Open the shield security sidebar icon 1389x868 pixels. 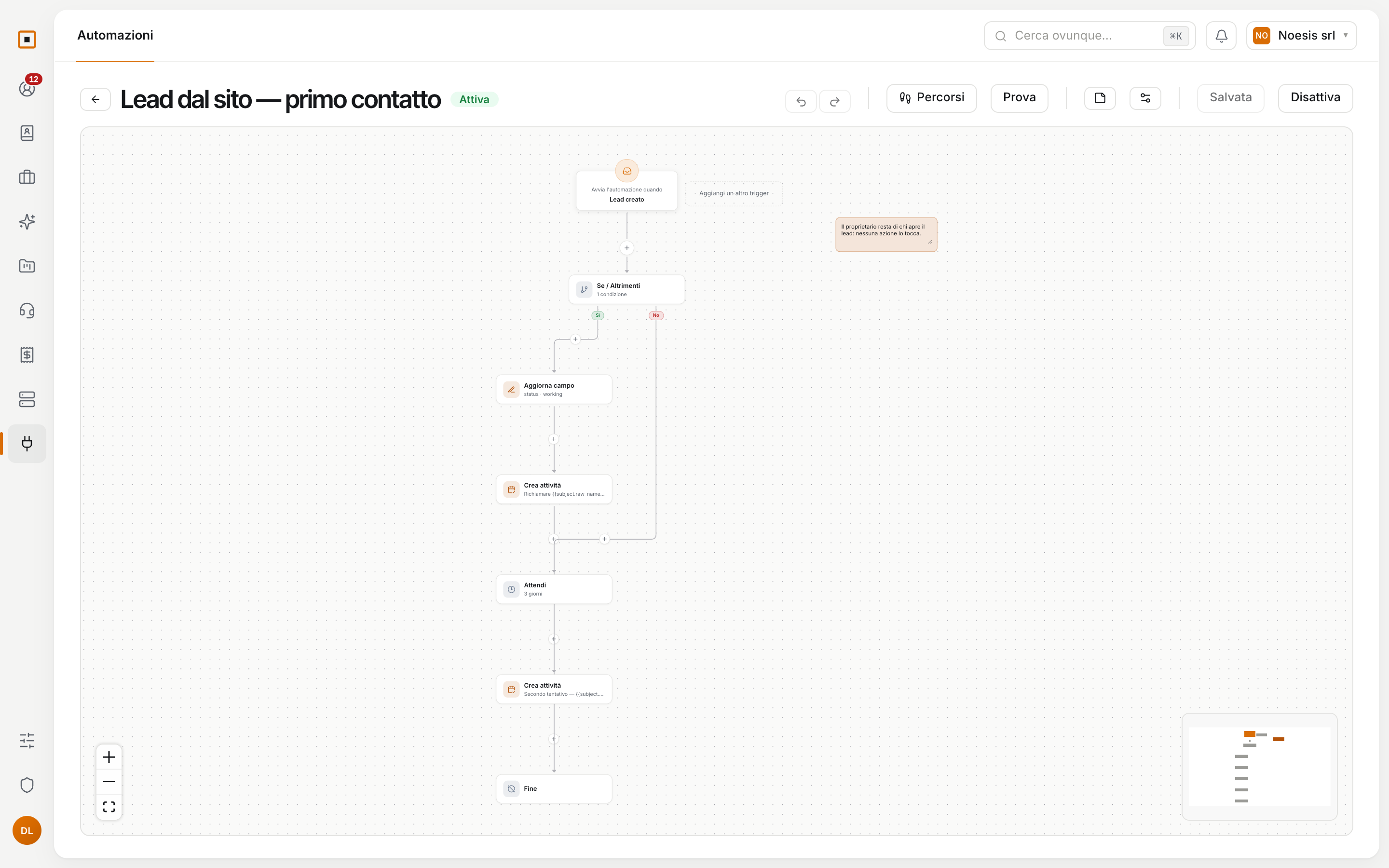pyautogui.click(x=27, y=785)
